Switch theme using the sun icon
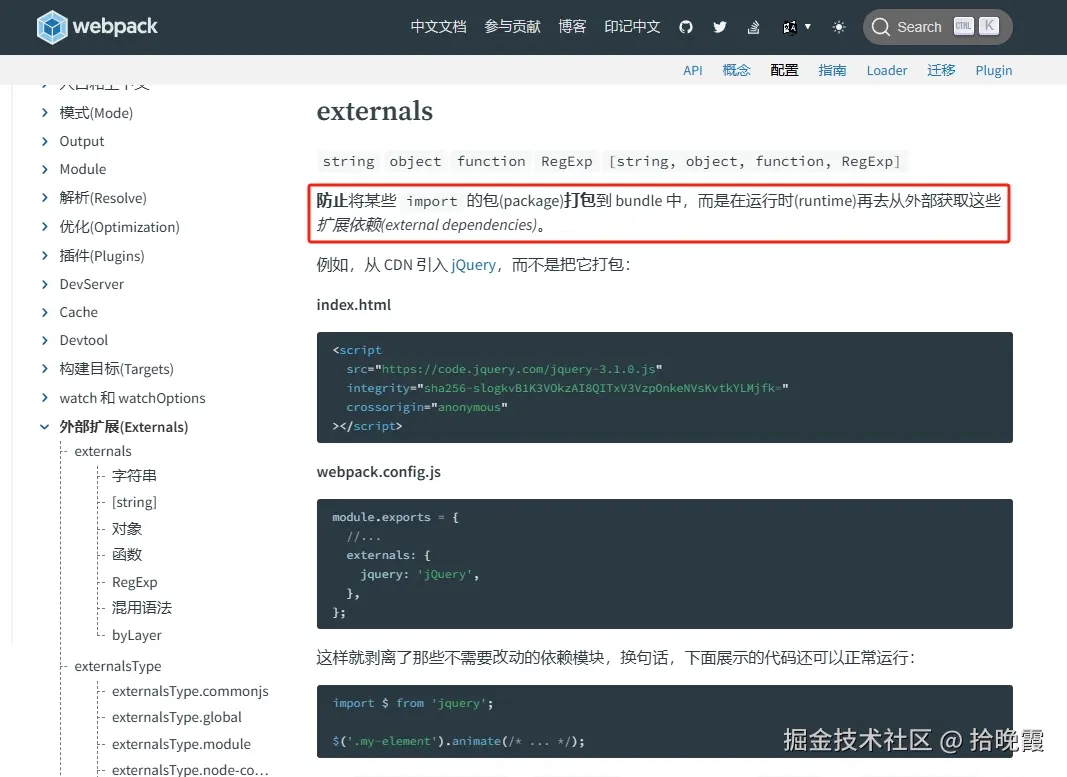1067x777 pixels. [838, 27]
